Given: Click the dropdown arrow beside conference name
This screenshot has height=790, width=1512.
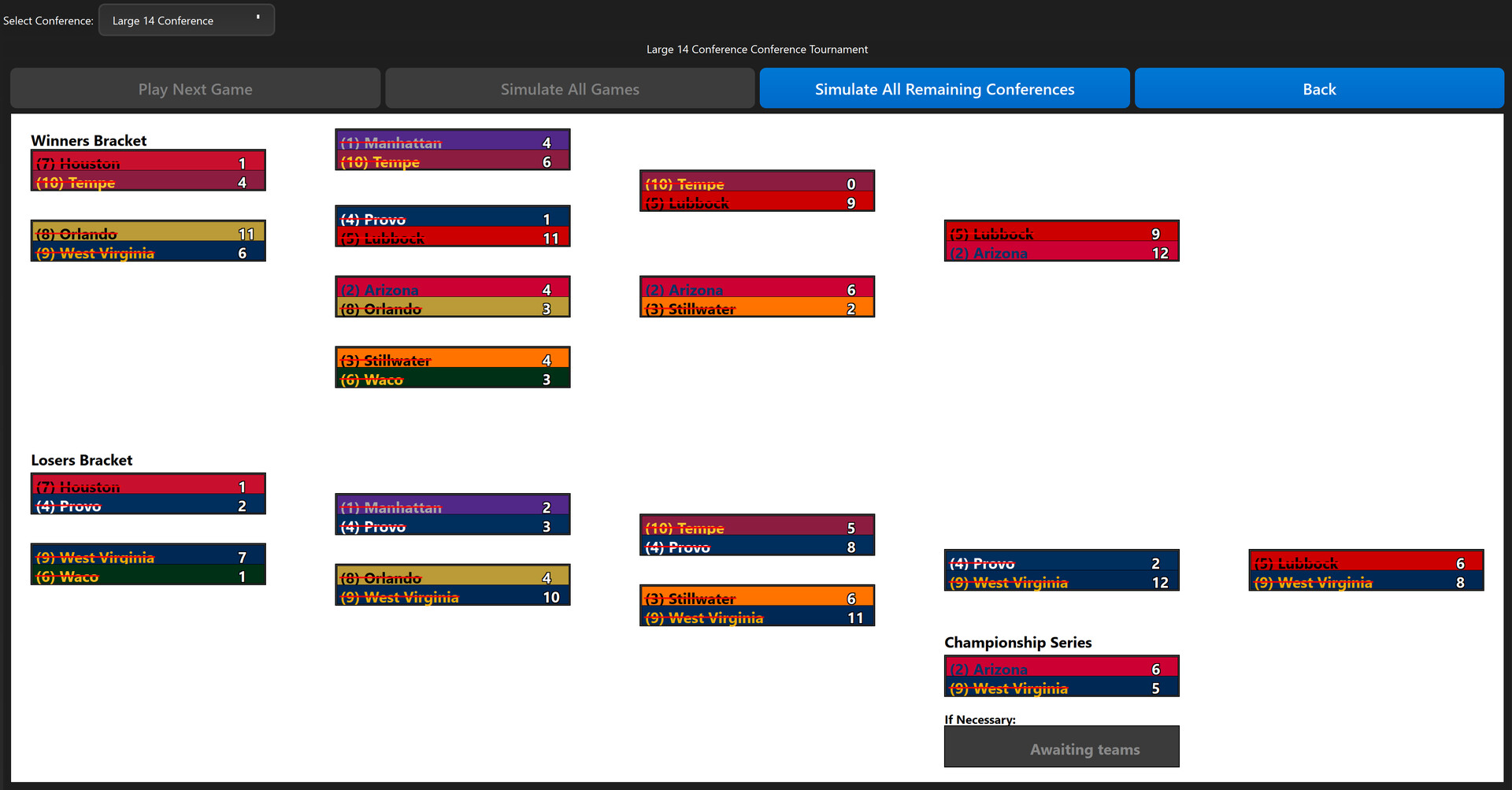Looking at the screenshot, I should click(258, 17).
